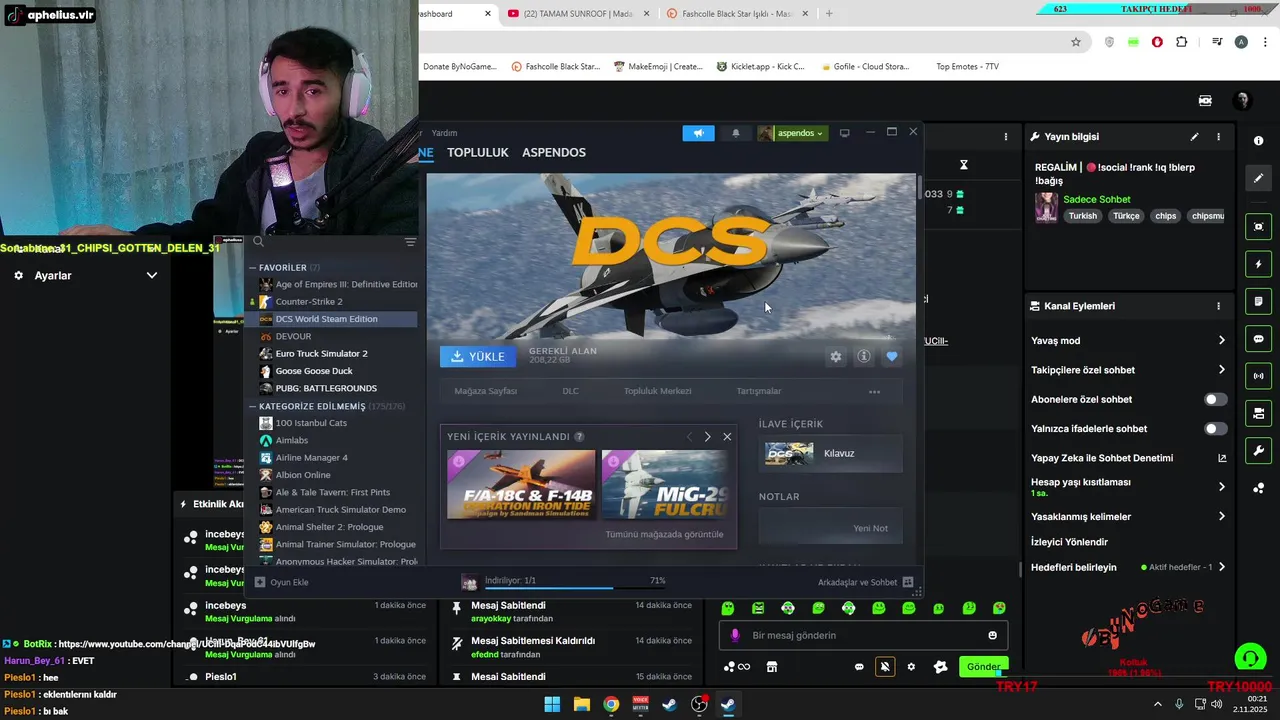Viewport: 1280px width, 720px height.
Task: Open DCS game settings gear icon
Action: click(836, 356)
